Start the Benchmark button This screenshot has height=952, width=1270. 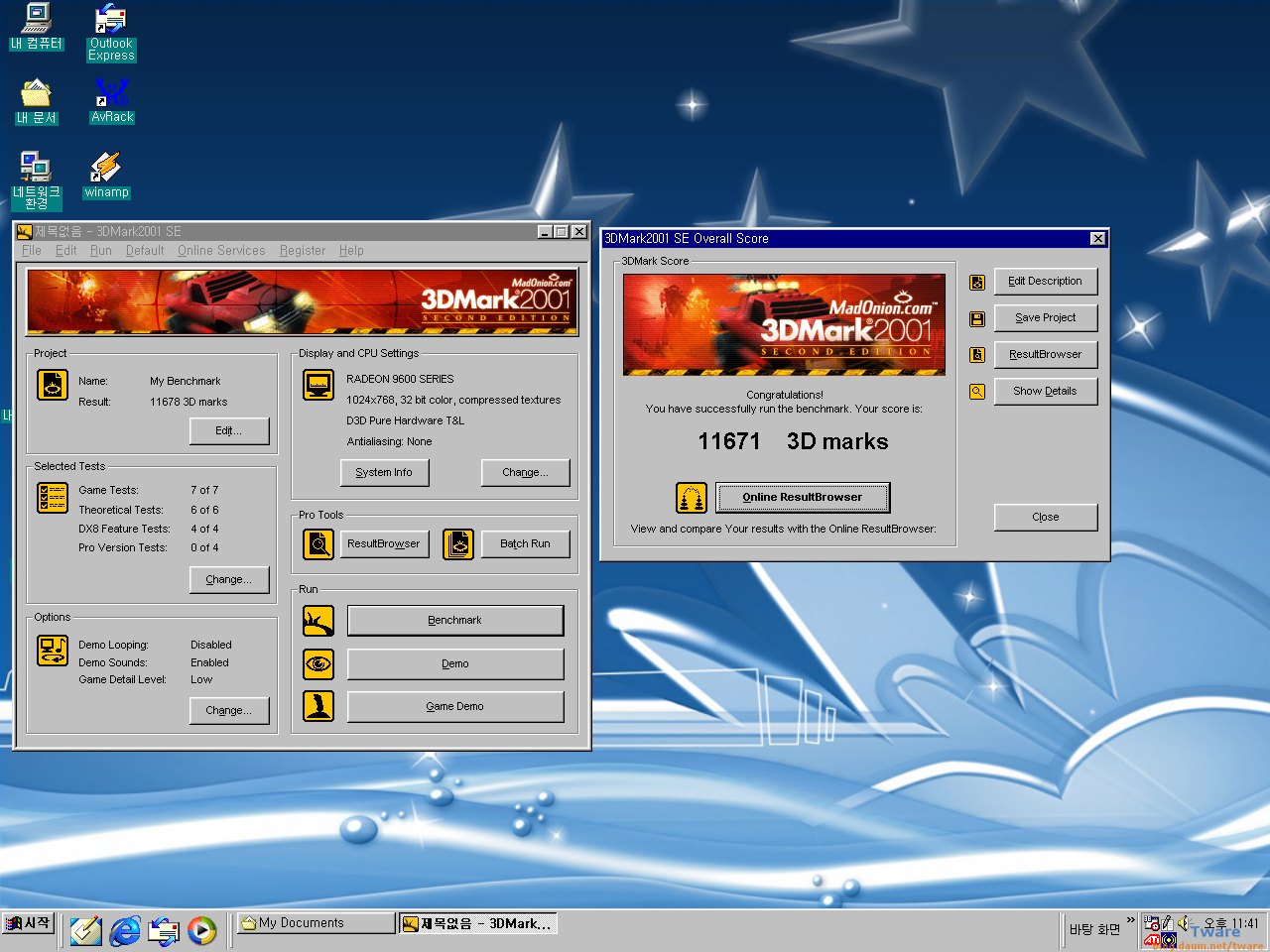pyautogui.click(x=455, y=621)
